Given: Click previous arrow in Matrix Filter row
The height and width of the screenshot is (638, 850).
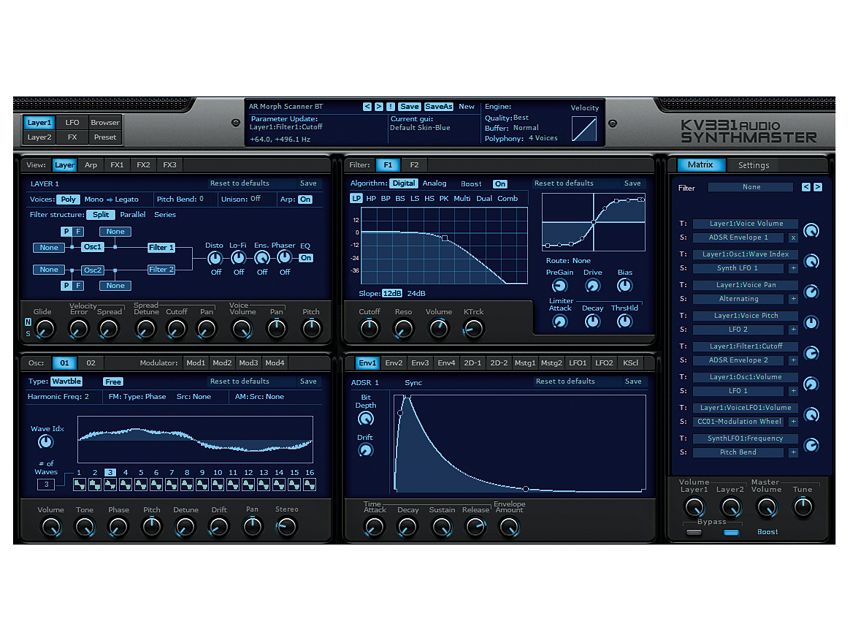Looking at the screenshot, I should 806,187.
